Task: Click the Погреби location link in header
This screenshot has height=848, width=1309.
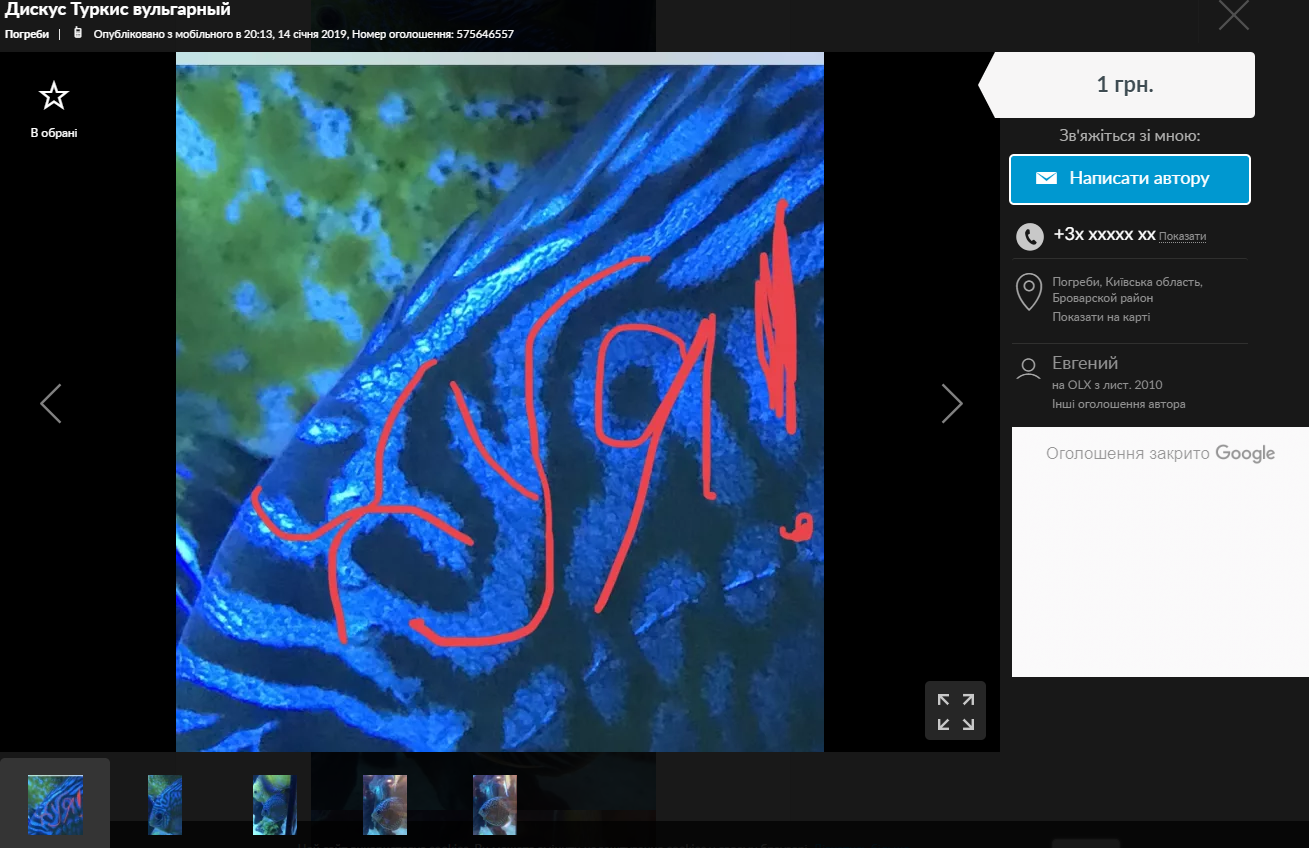Action: [x=27, y=34]
